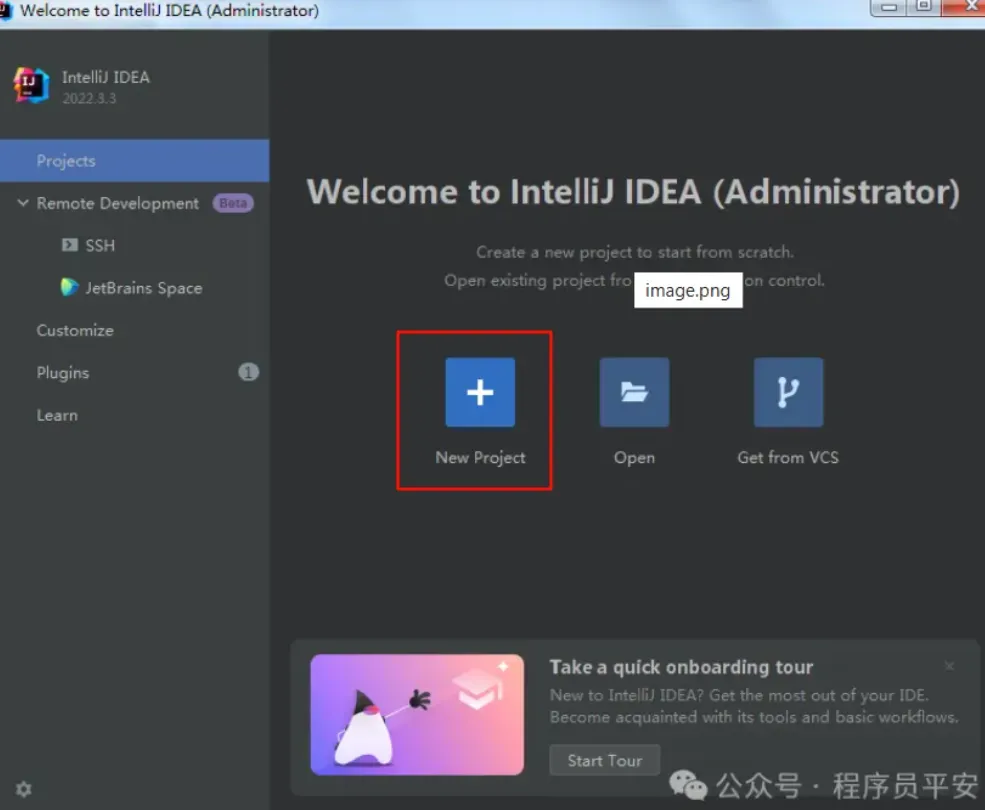Click the IntelliJ IDEA logo in sidebar
This screenshot has width=985, height=810.
point(31,85)
